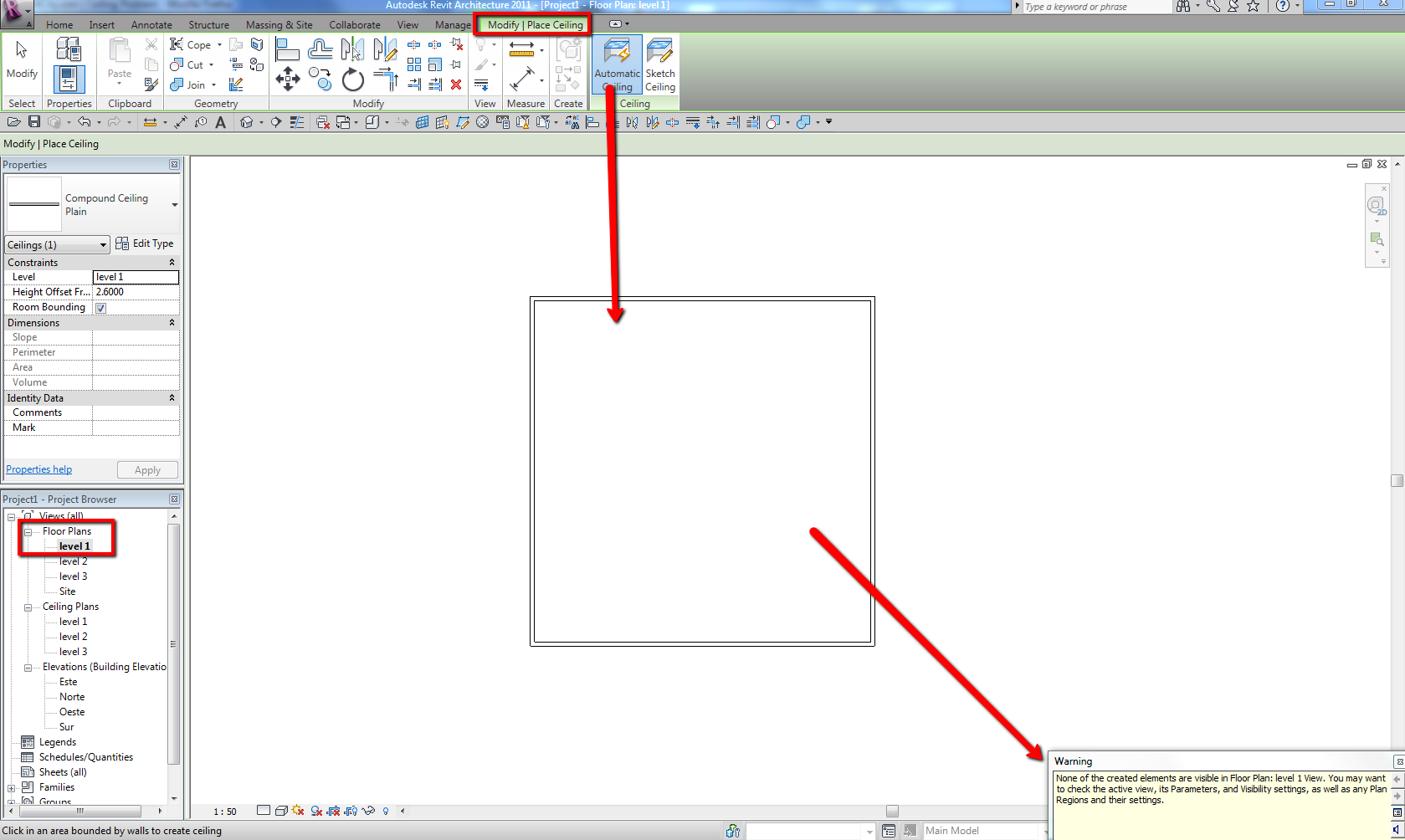Open the Default 3D View house icon
Screen dimensions: 1405x840
pos(246,122)
